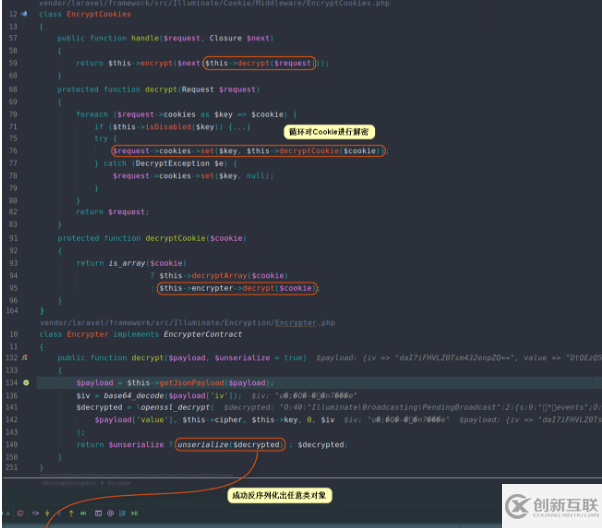This screenshot has height=528, width=602.
Task: Toggle the breakpoint on line 134
Action: pyautogui.click(x=26, y=382)
